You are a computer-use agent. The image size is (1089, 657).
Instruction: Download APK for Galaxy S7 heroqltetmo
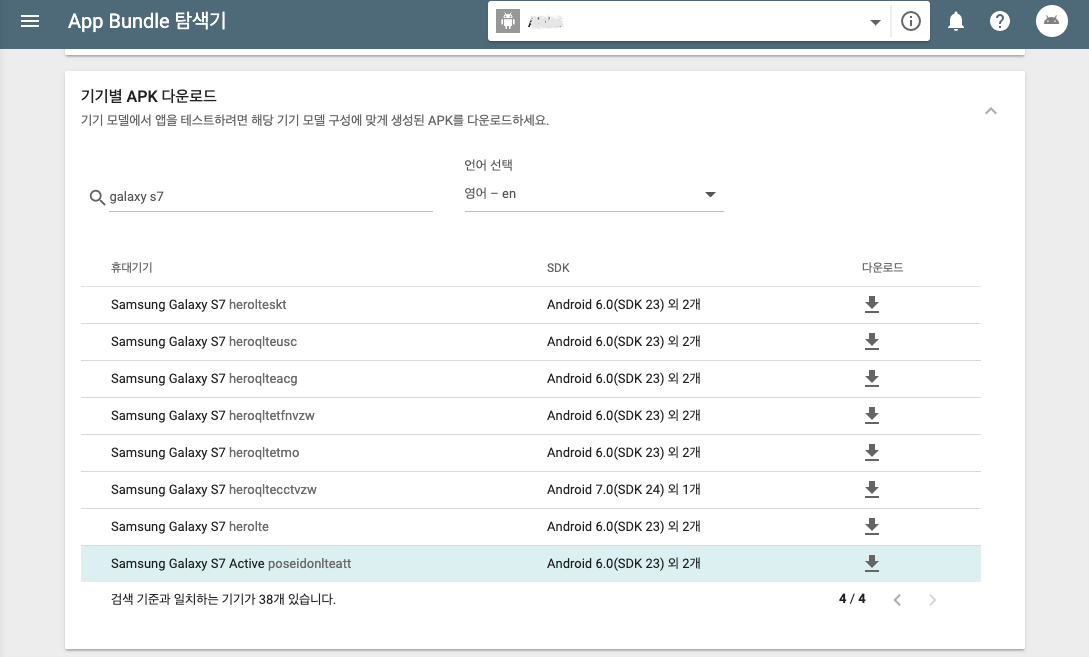click(x=872, y=452)
